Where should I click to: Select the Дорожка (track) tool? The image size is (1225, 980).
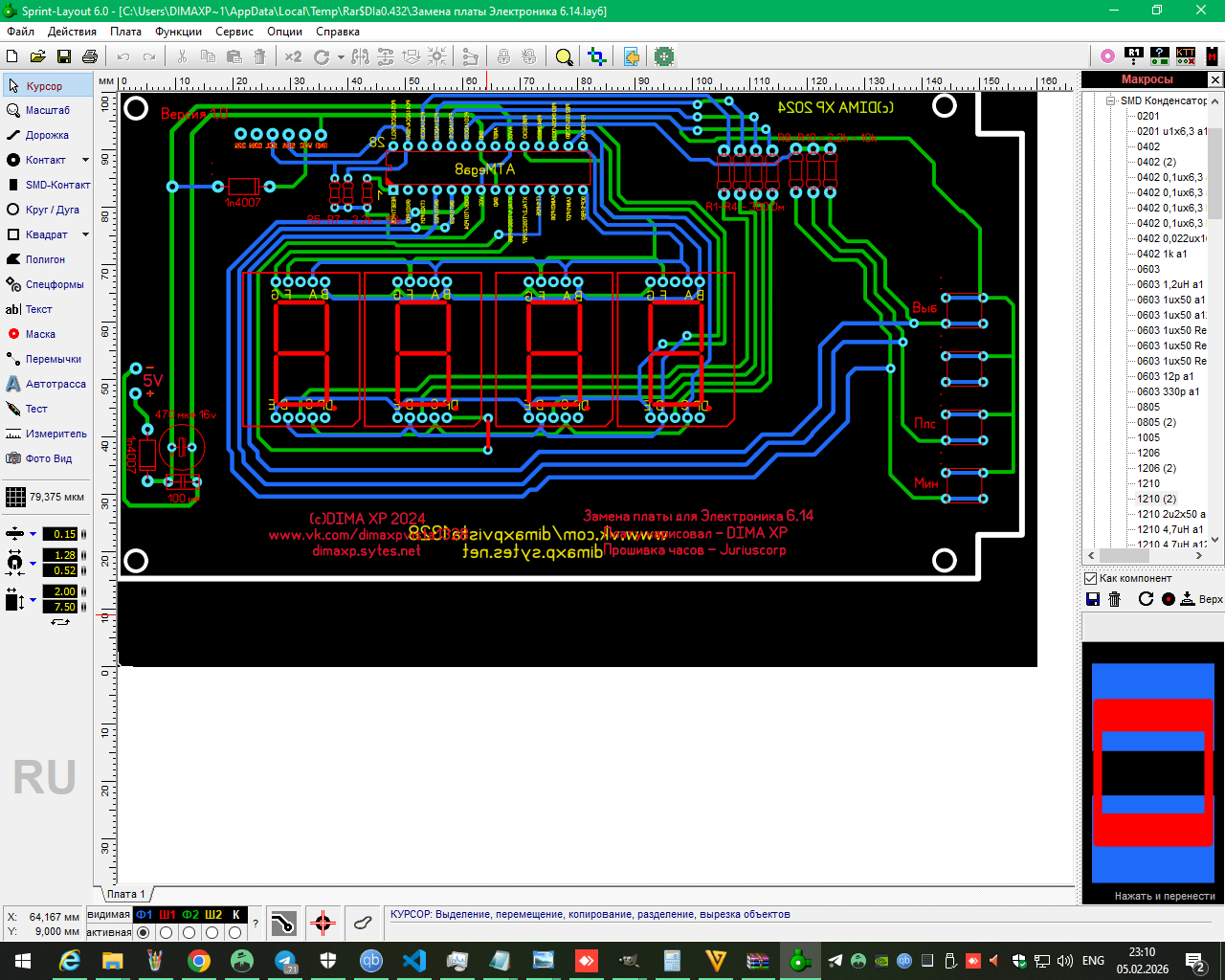coord(46,135)
